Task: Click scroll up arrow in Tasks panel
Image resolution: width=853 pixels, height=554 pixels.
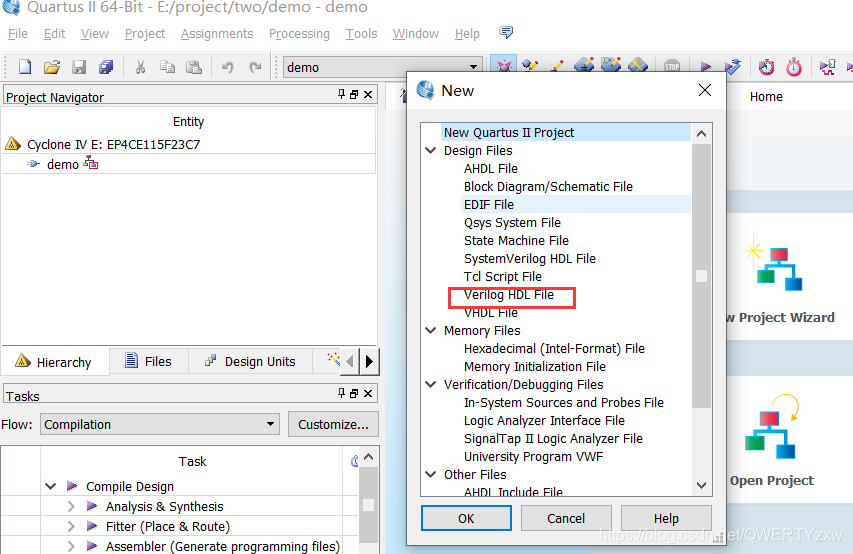Action: (368, 457)
